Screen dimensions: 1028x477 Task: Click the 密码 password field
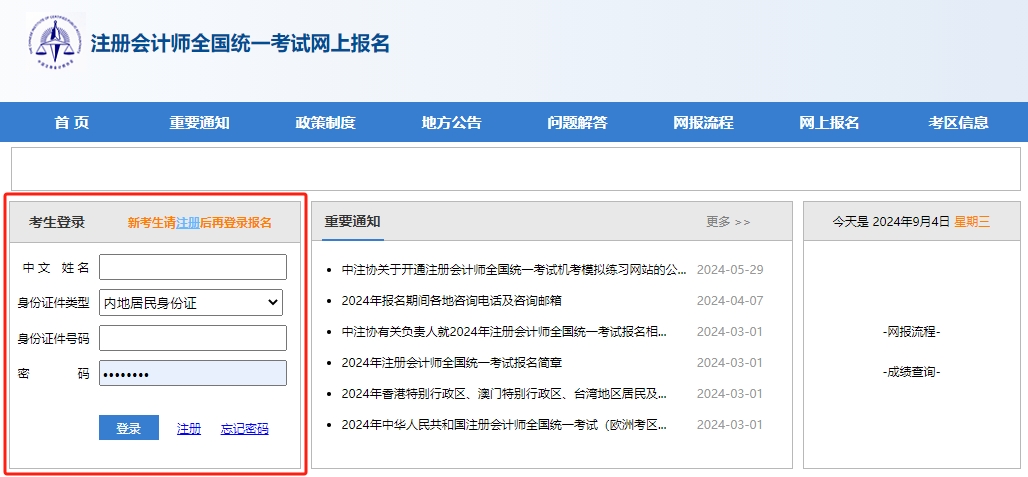[192, 374]
